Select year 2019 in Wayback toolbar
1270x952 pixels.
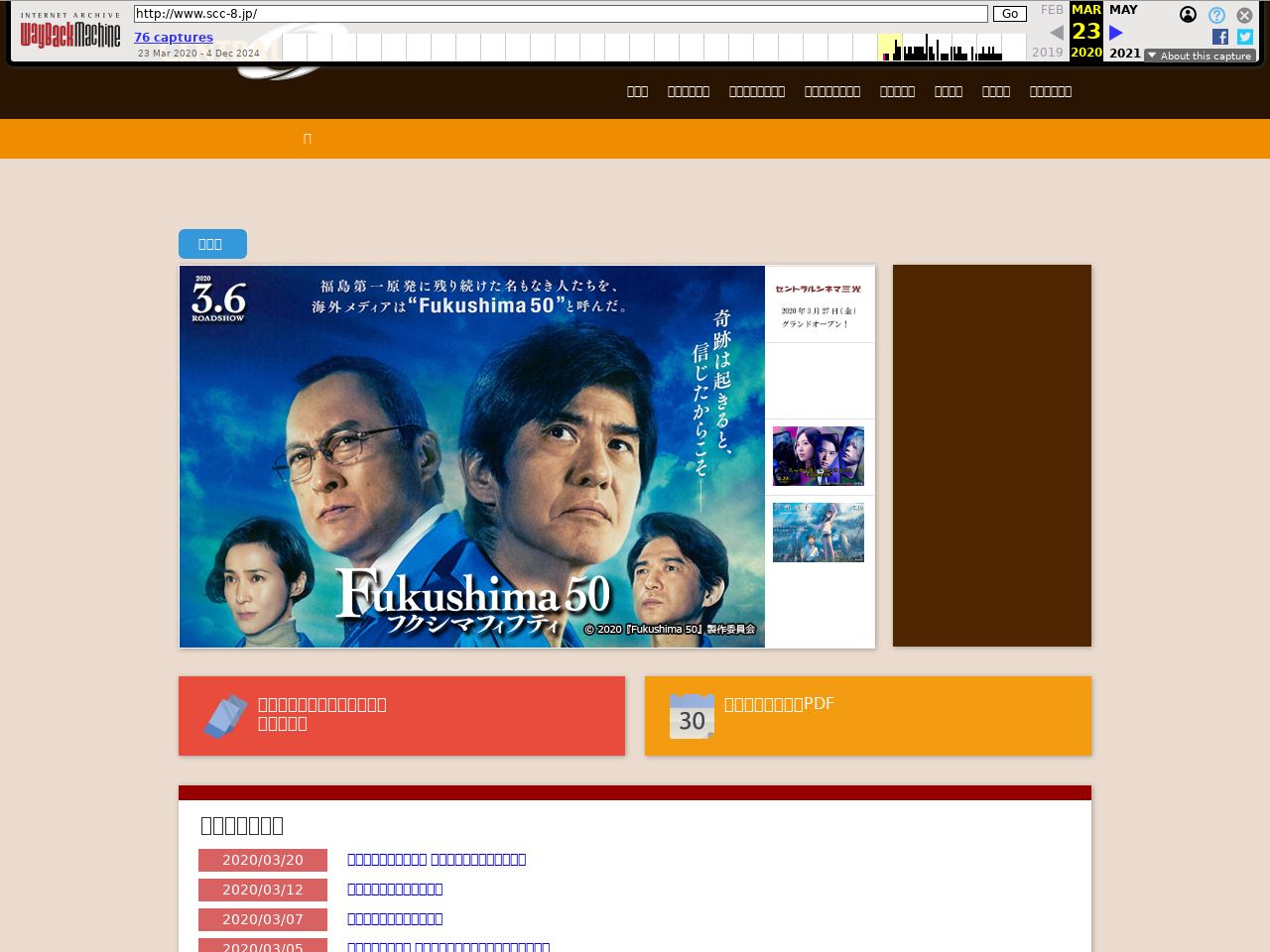[1047, 53]
